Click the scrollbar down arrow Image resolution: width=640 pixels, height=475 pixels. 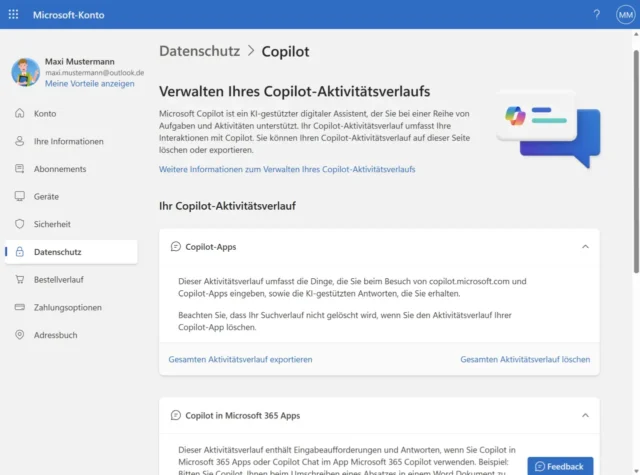pos(636,471)
